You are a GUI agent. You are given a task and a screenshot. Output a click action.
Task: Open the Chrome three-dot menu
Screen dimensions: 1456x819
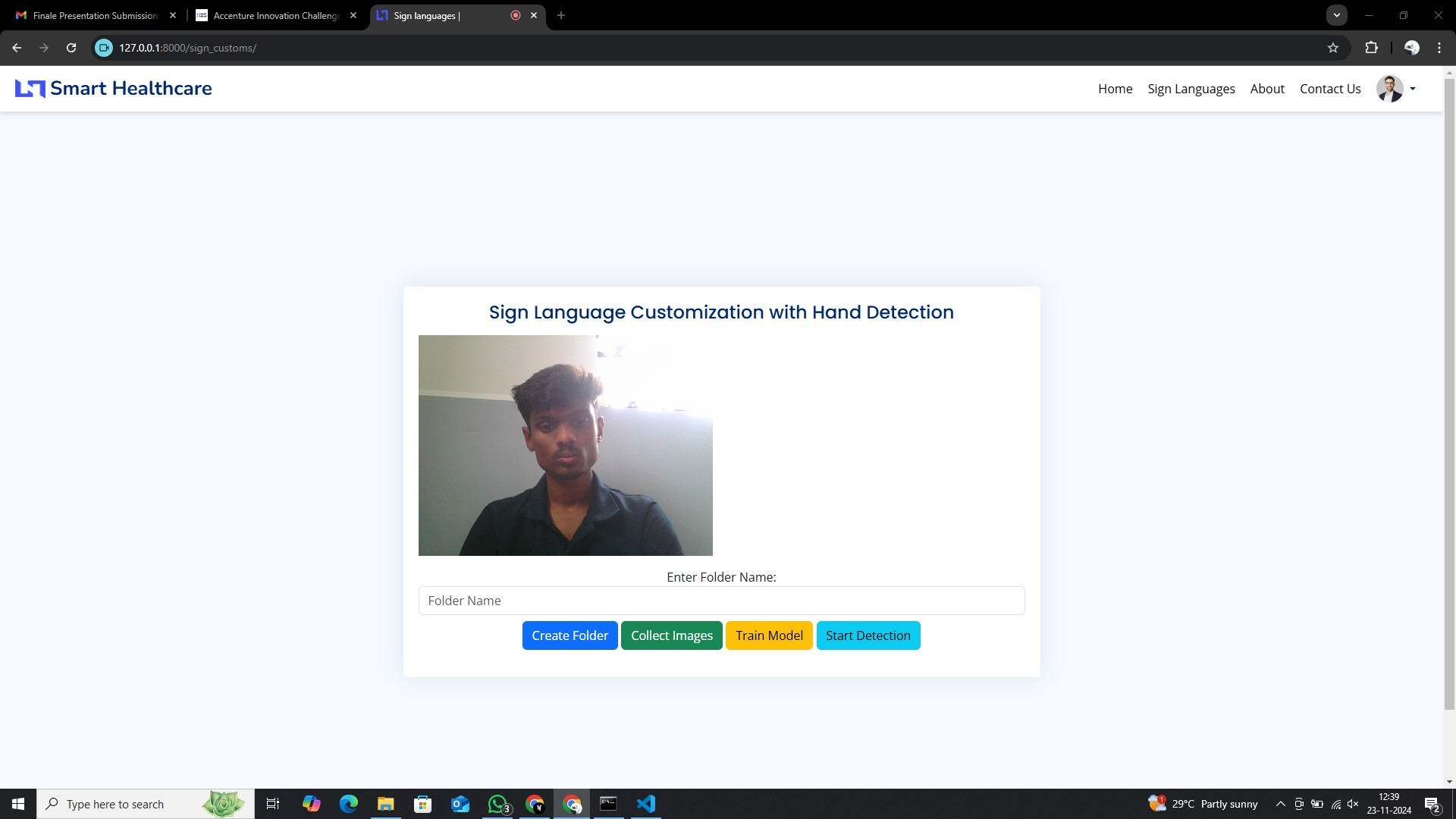pos(1439,48)
